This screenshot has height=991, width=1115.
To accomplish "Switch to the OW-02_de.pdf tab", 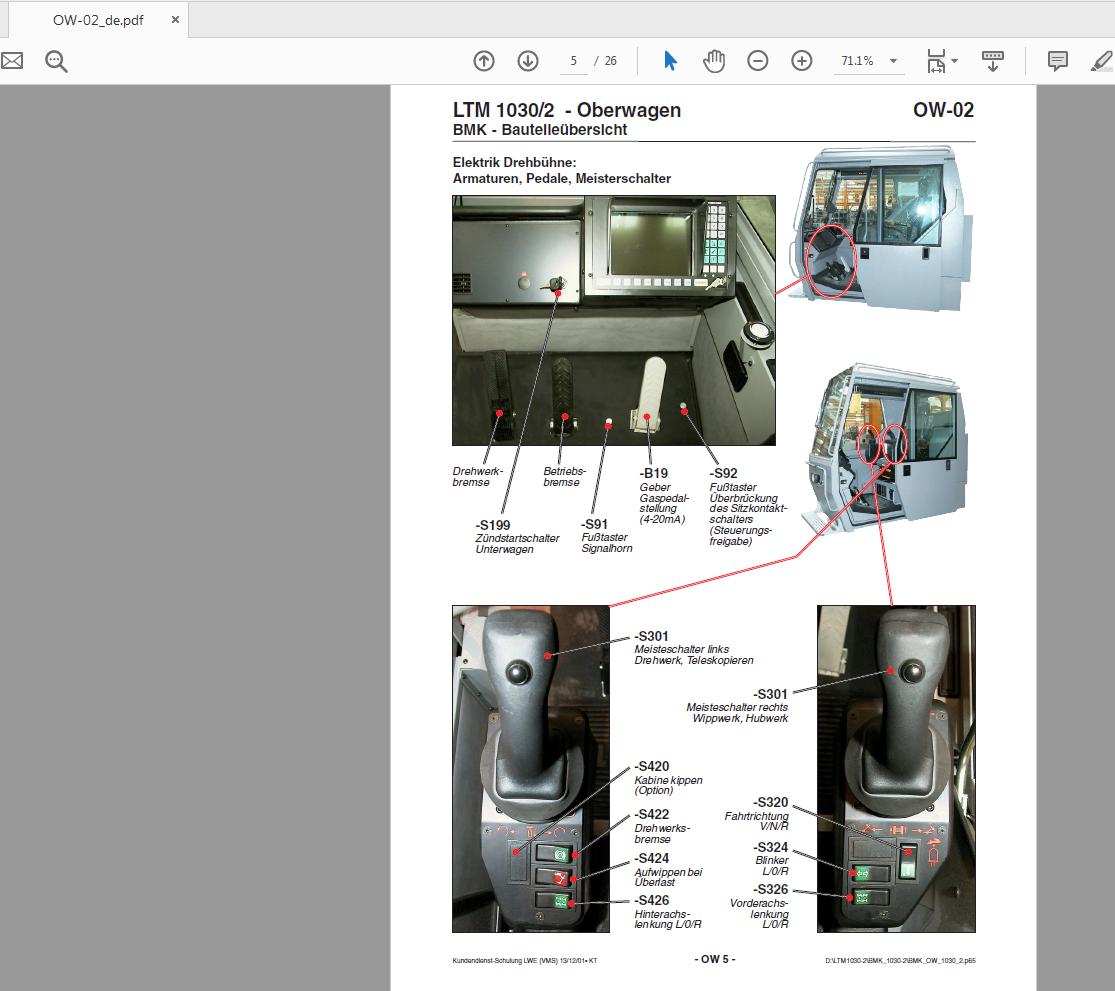I will coord(98,20).
